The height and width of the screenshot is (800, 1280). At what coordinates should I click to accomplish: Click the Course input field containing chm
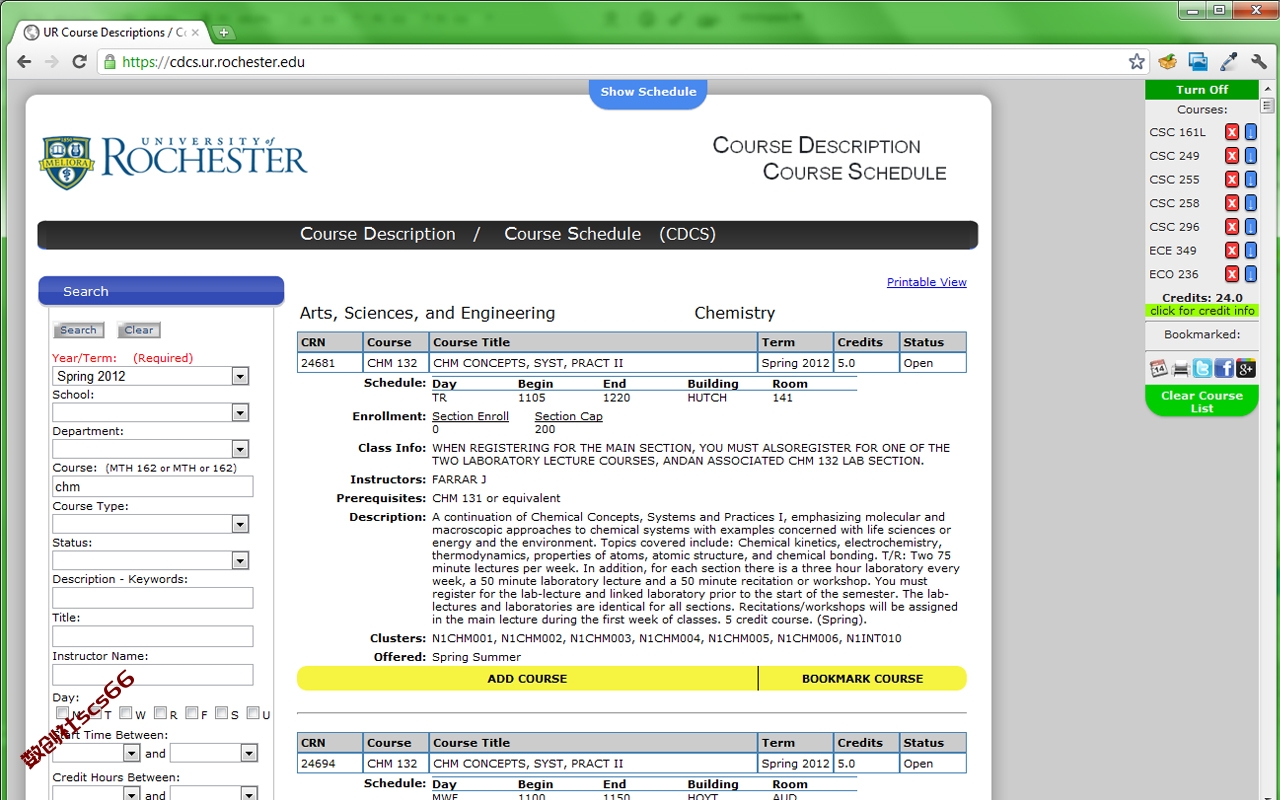pos(153,486)
